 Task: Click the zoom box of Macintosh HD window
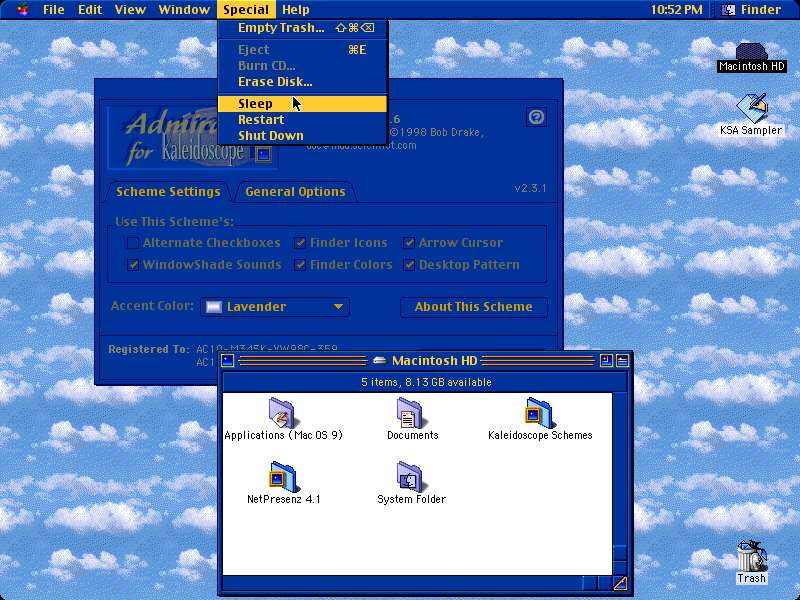tap(606, 361)
